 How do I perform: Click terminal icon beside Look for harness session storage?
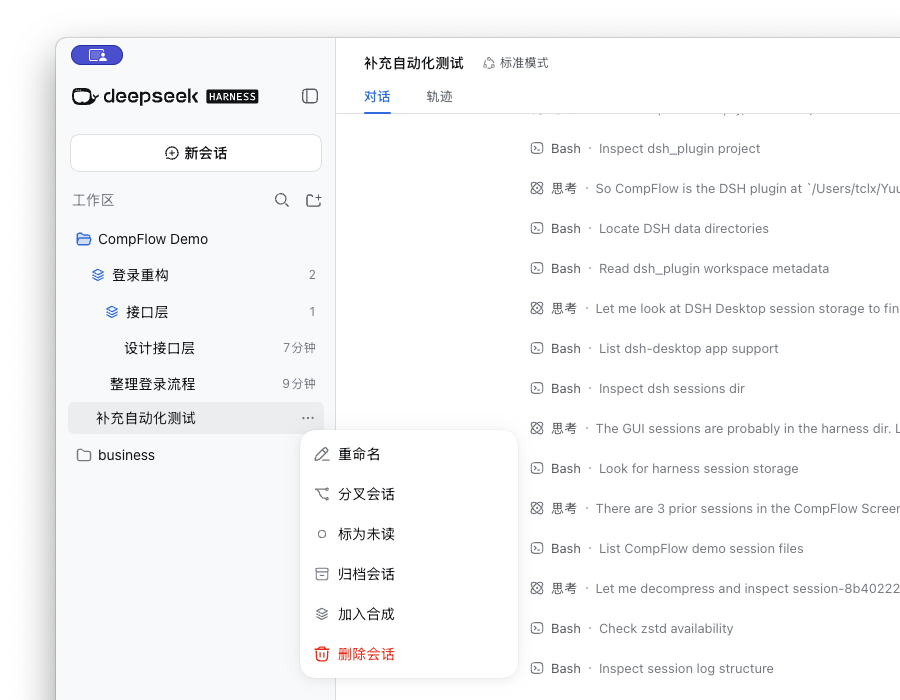(x=537, y=468)
